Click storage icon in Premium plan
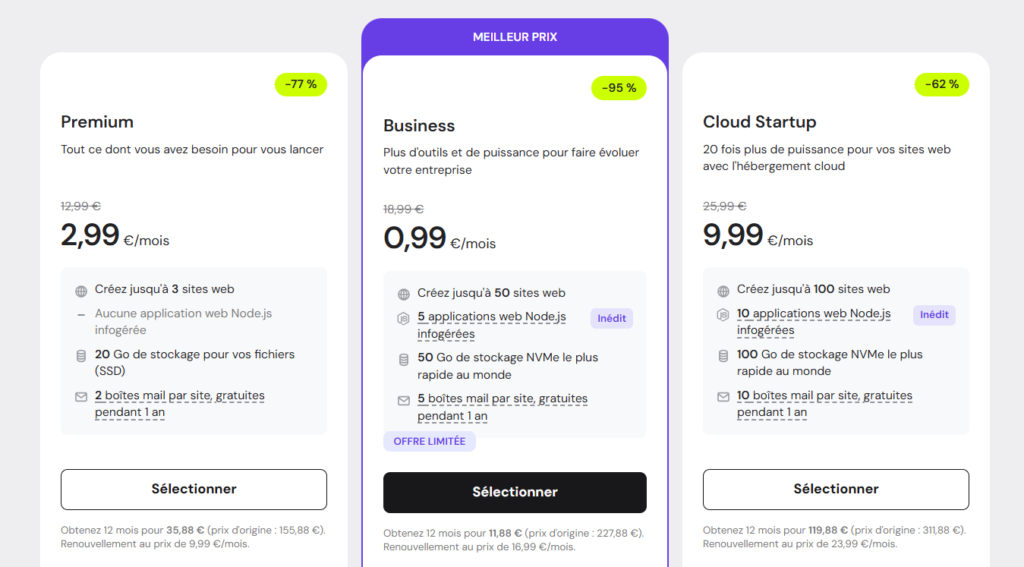Viewport: 1024px width, 567px height. (x=81, y=355)
